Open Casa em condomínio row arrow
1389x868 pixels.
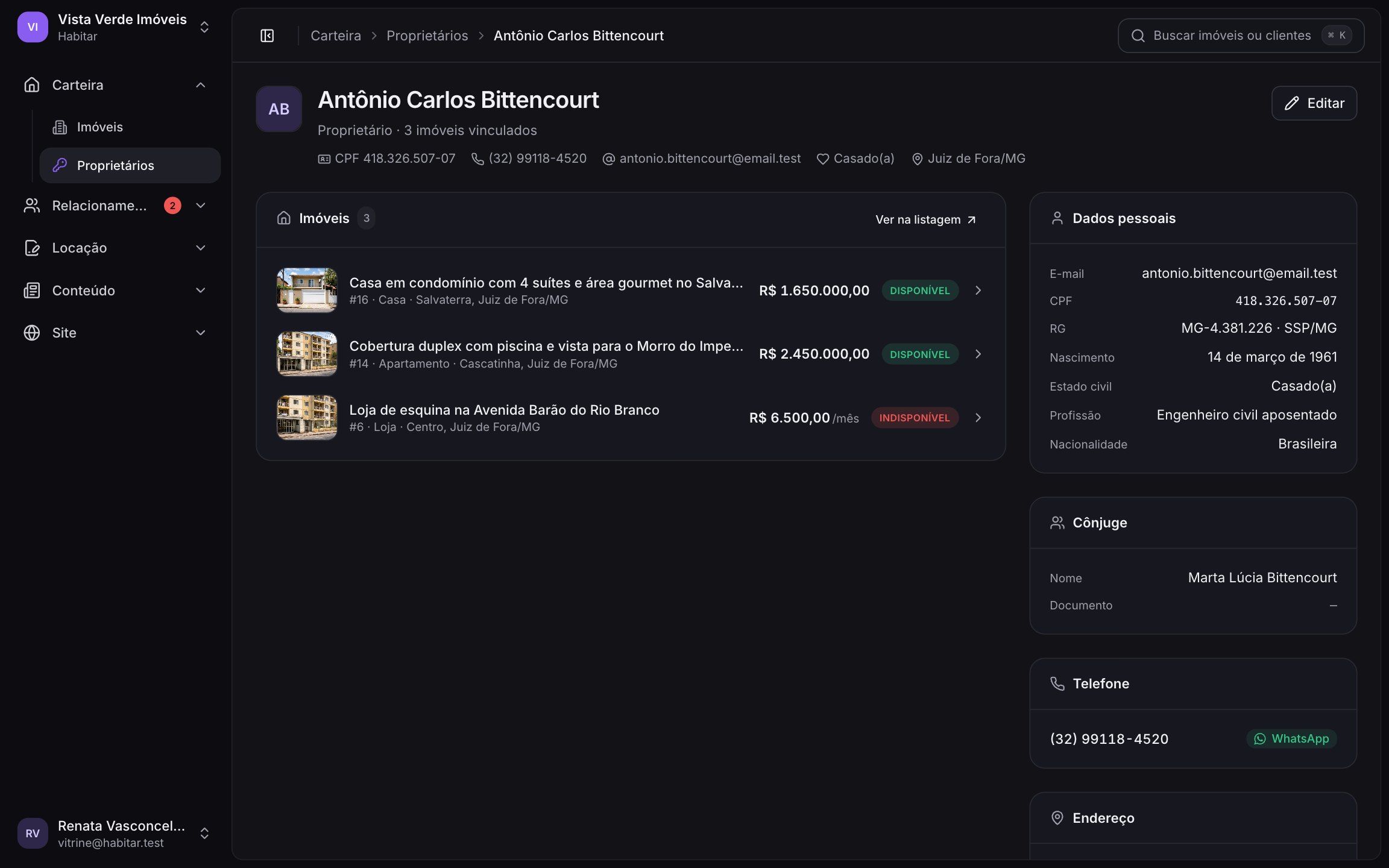[978, 291]
